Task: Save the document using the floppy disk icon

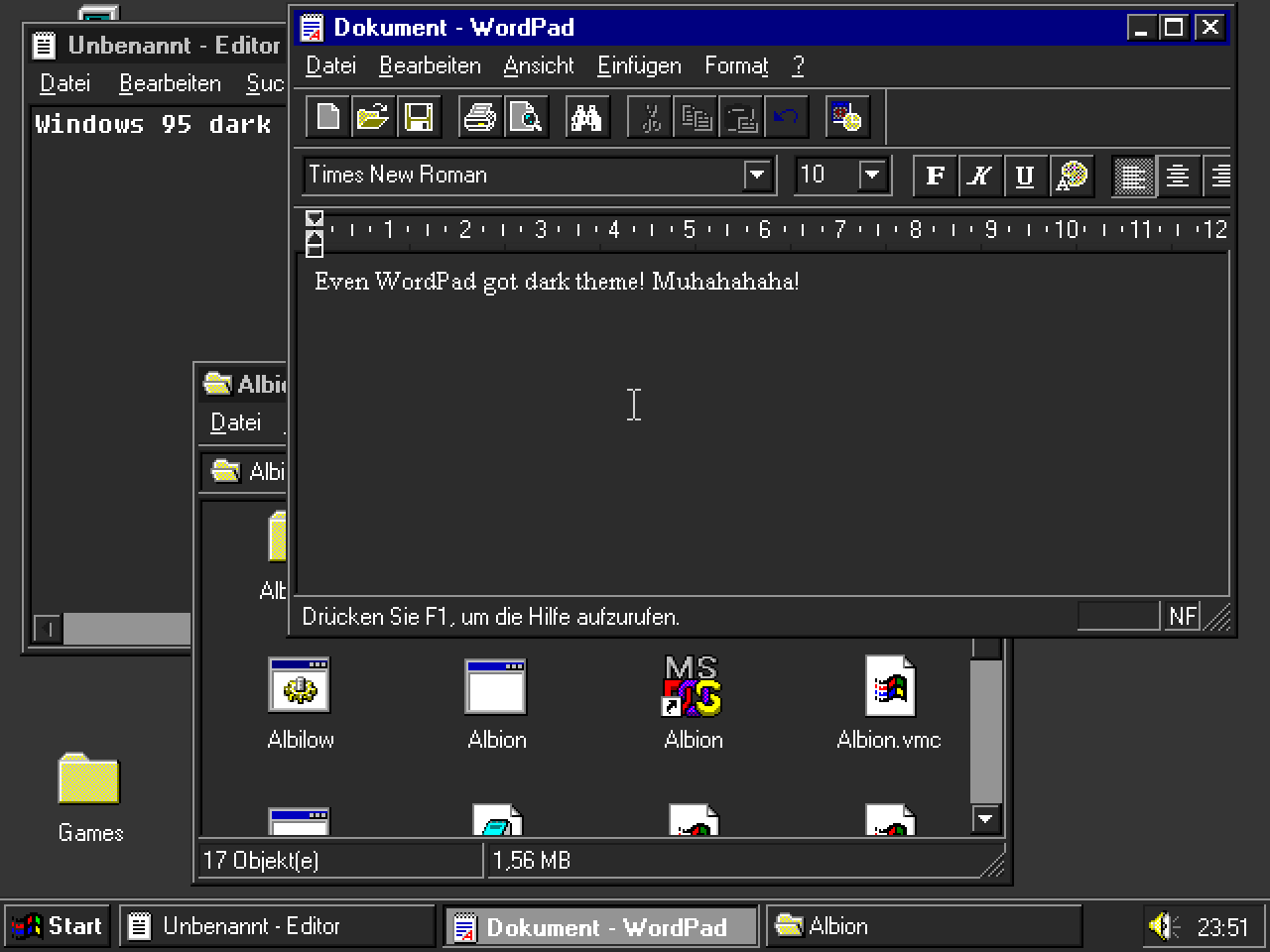Action: pos(419,117)
